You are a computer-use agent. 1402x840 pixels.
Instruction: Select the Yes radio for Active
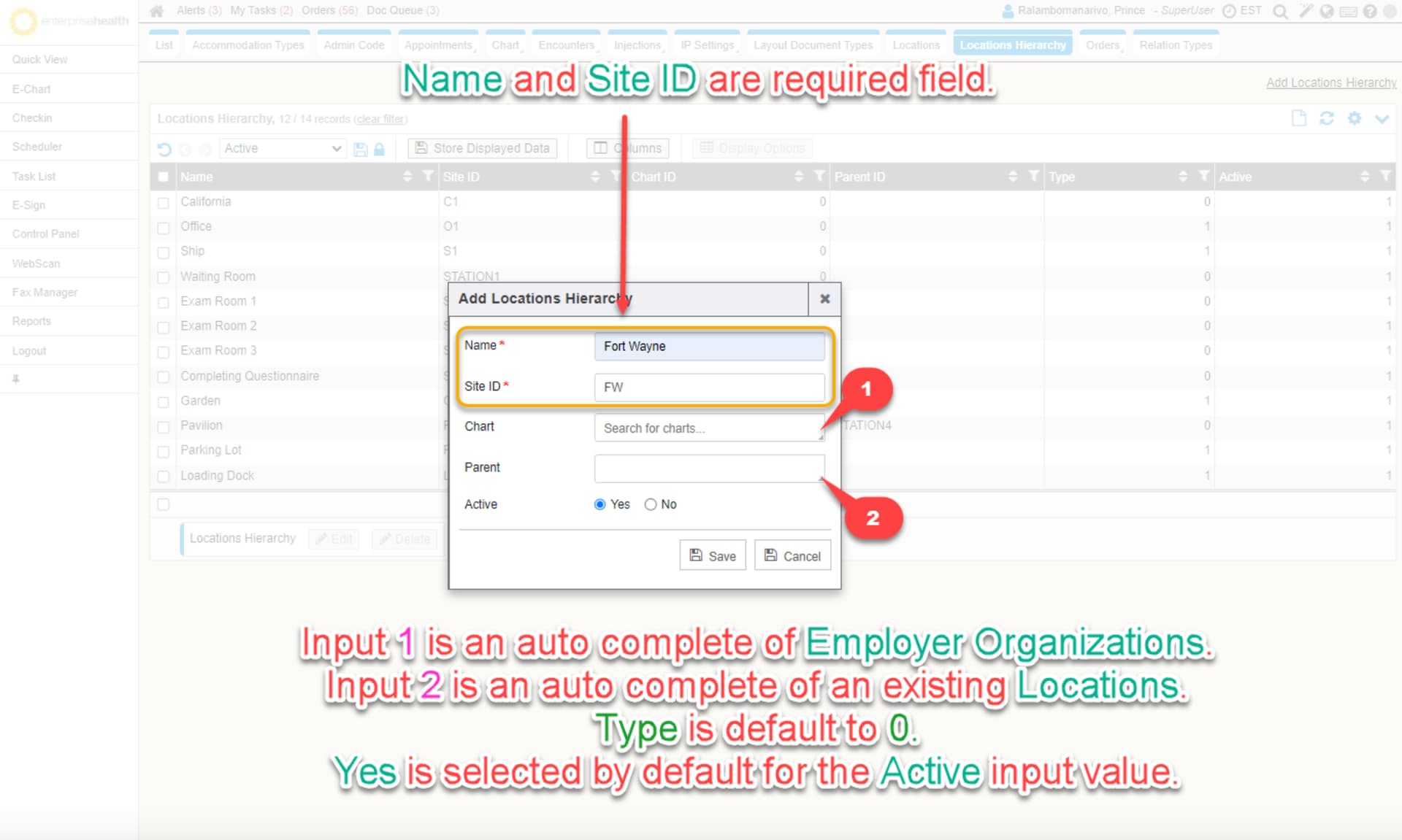tap(600, 504)
